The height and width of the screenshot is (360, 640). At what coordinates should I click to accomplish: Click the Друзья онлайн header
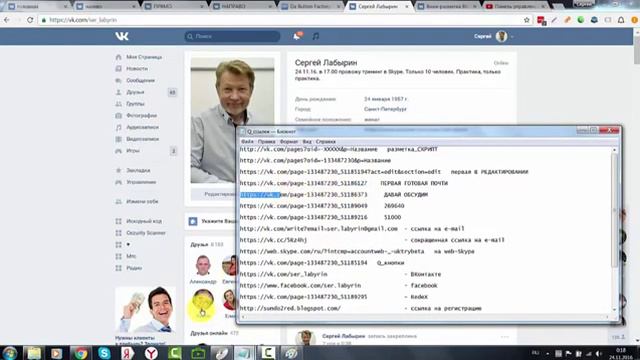209,333
